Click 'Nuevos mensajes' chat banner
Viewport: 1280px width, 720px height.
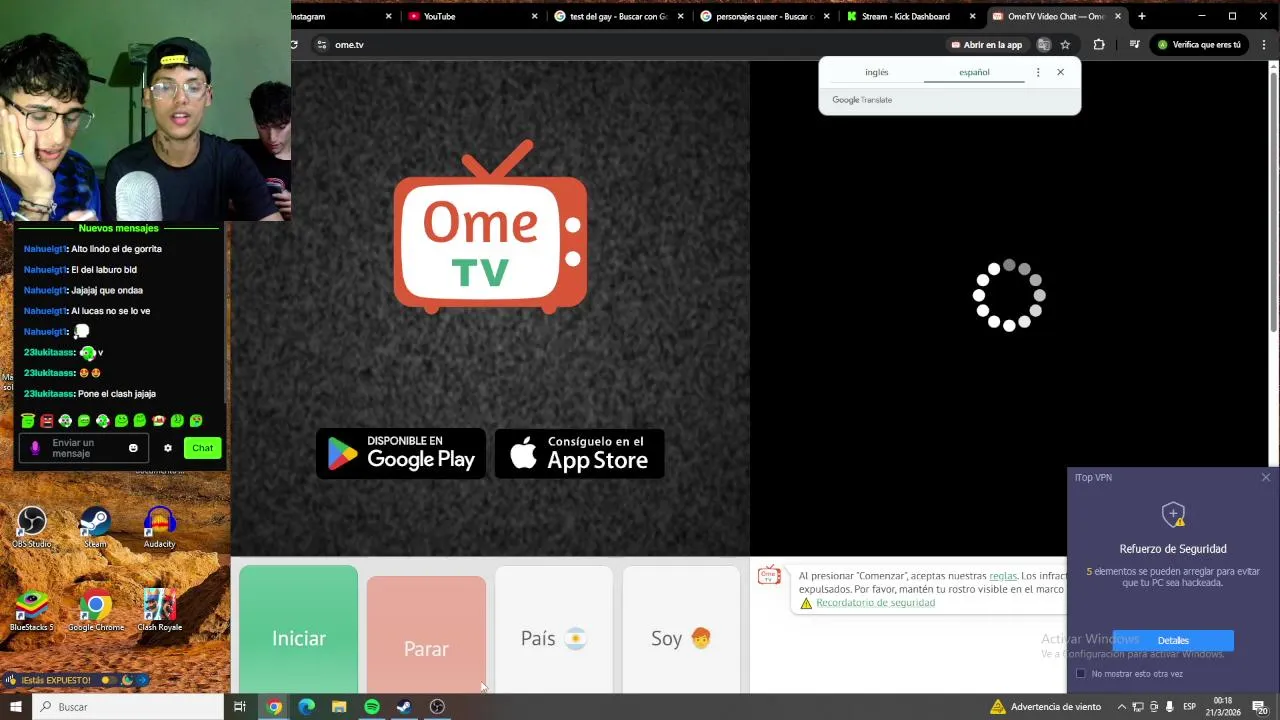(119, 228)
